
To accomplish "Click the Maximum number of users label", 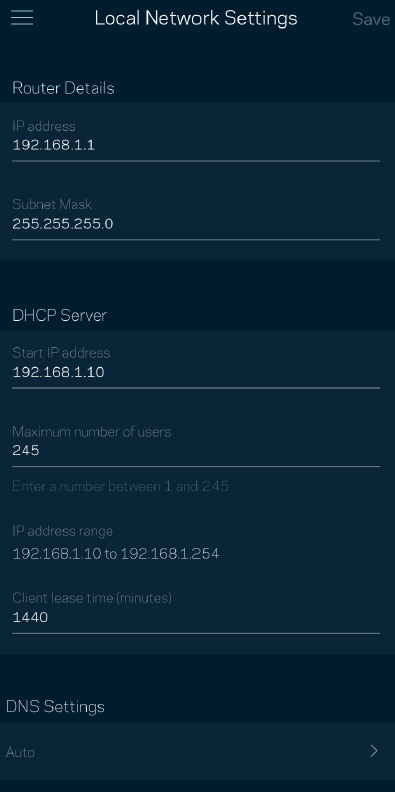I will coord(91,431).
